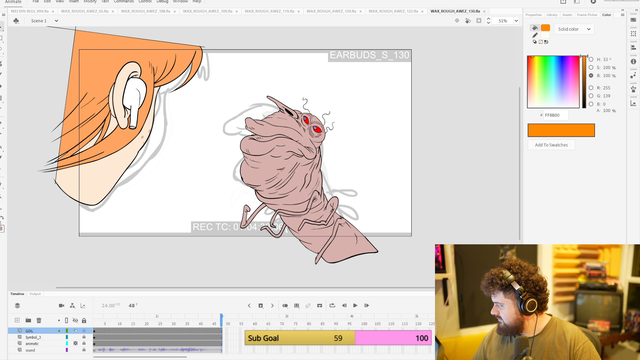This screenshot has width=640, height=360.
Task: Step forward one frame
Action: tap(367, 305)
